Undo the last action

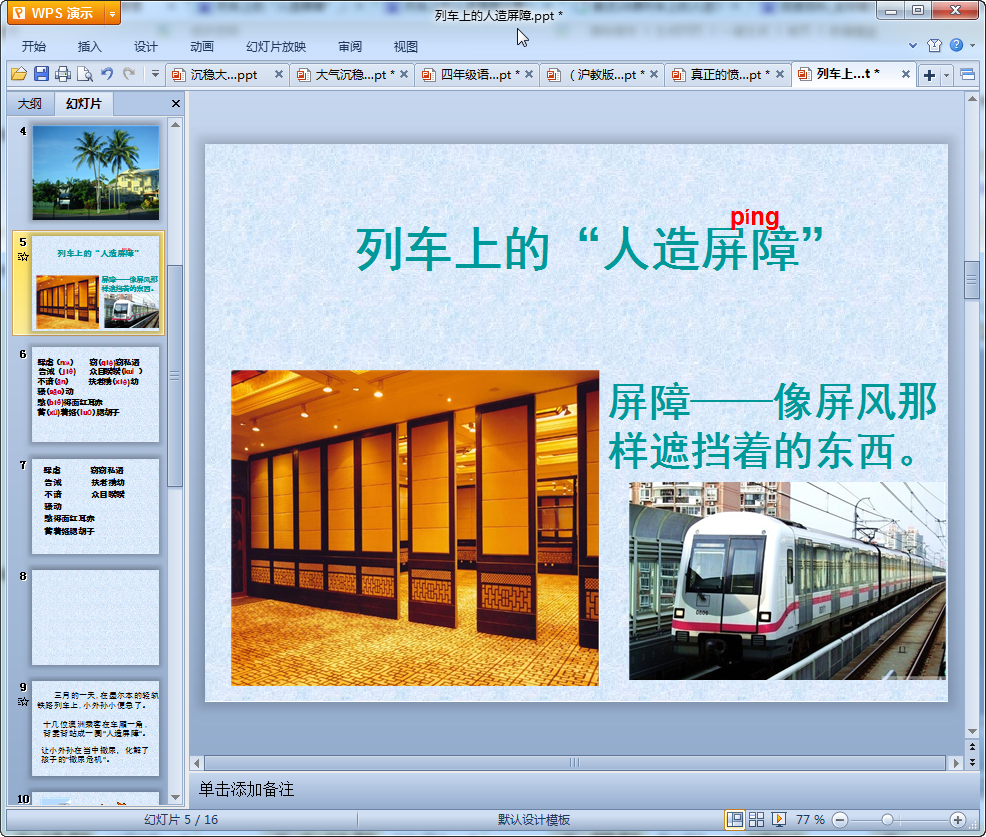tap(107, 74)
